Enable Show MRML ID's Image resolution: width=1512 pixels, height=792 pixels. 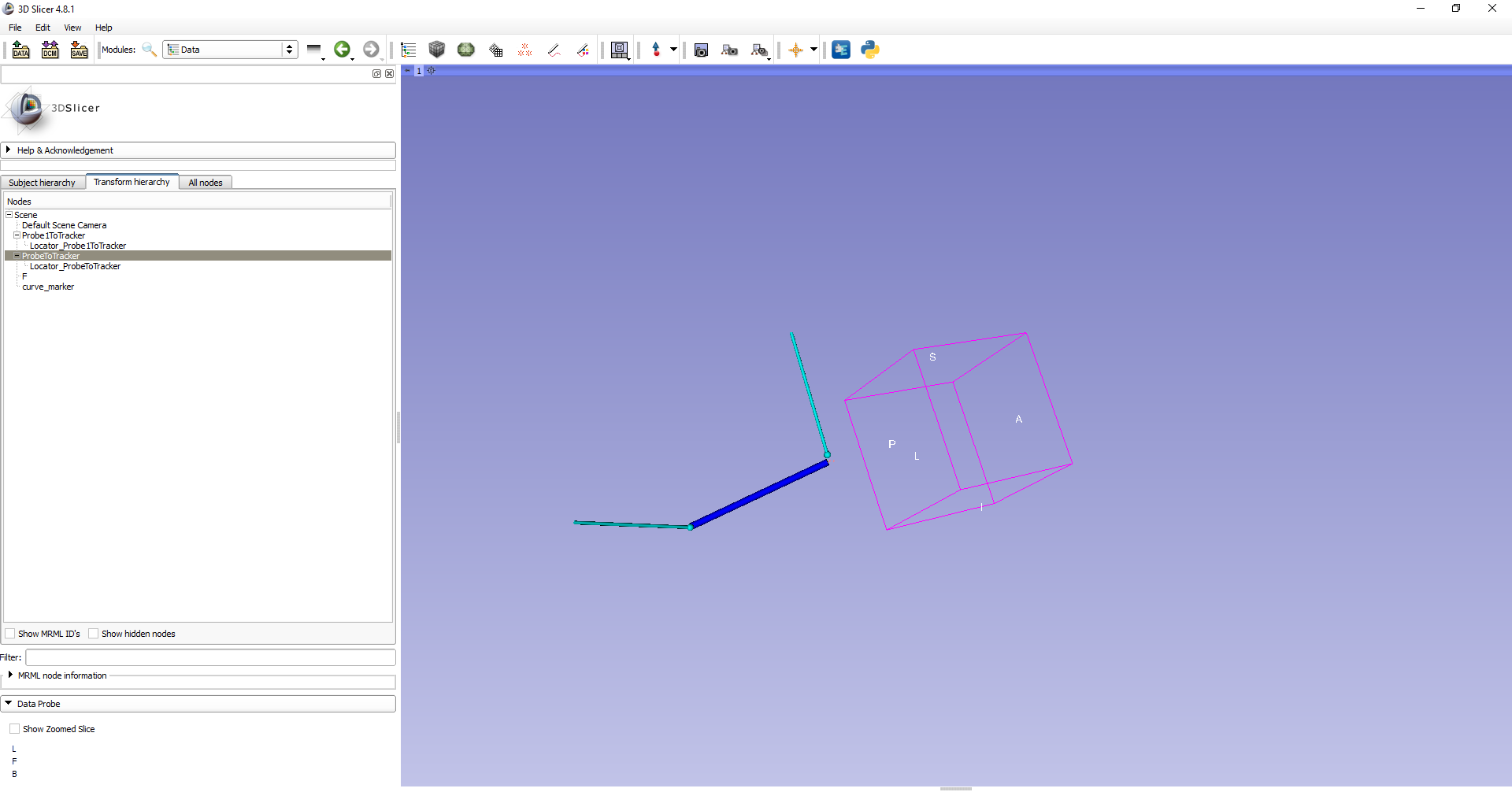[x=10, y=633]
